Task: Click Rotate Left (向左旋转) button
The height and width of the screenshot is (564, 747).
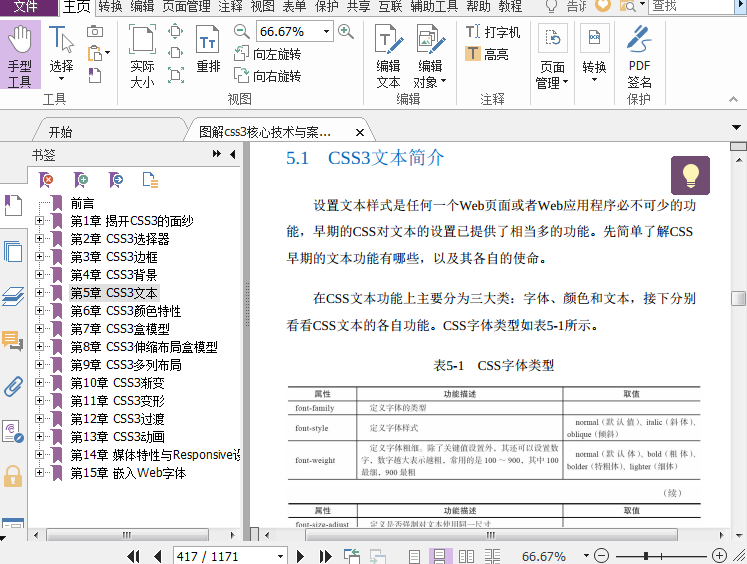Action: coord(268,54)
